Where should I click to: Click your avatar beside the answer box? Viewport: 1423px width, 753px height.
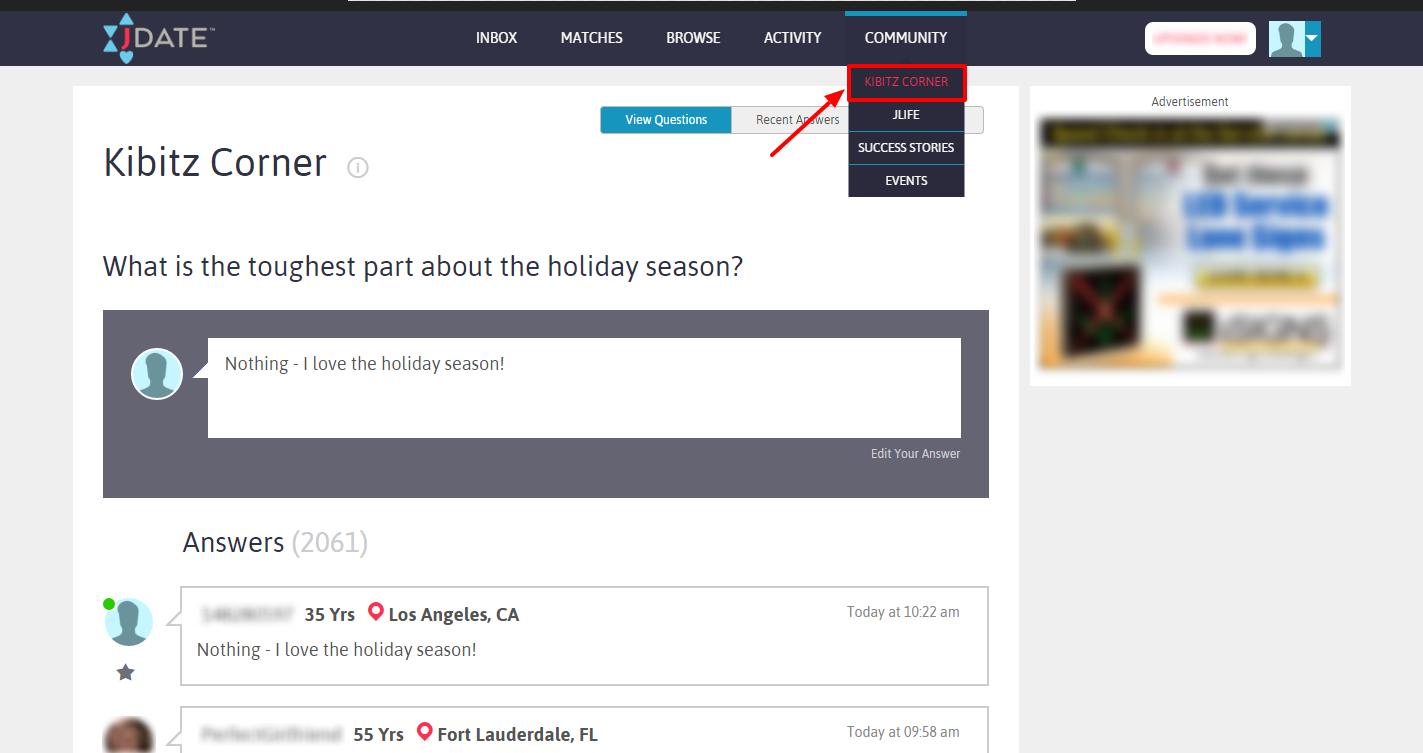tap(157, 374)
